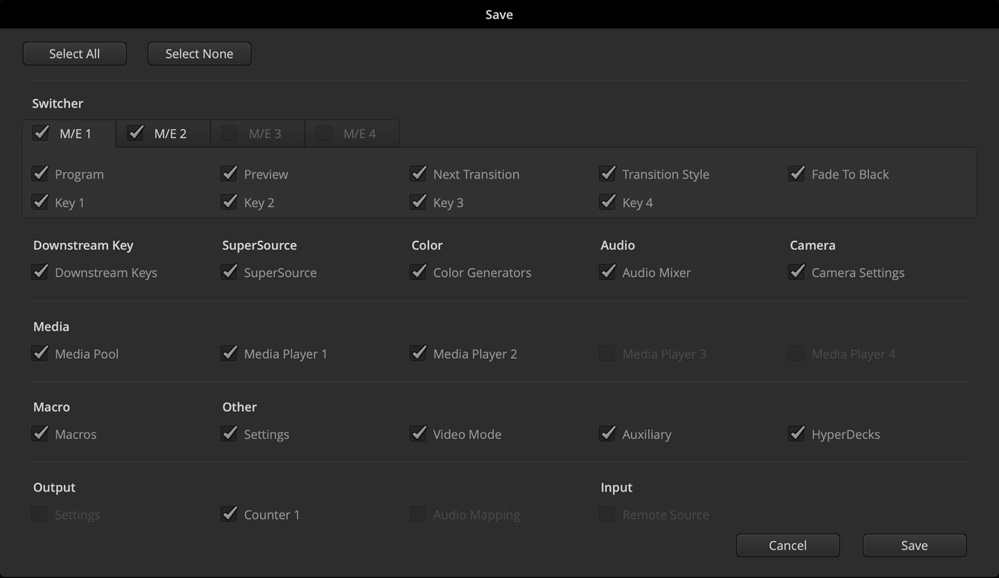Toggle Fade To Black checkbox
Viewport: 999px width, 578px height.
tap(797, 174)
